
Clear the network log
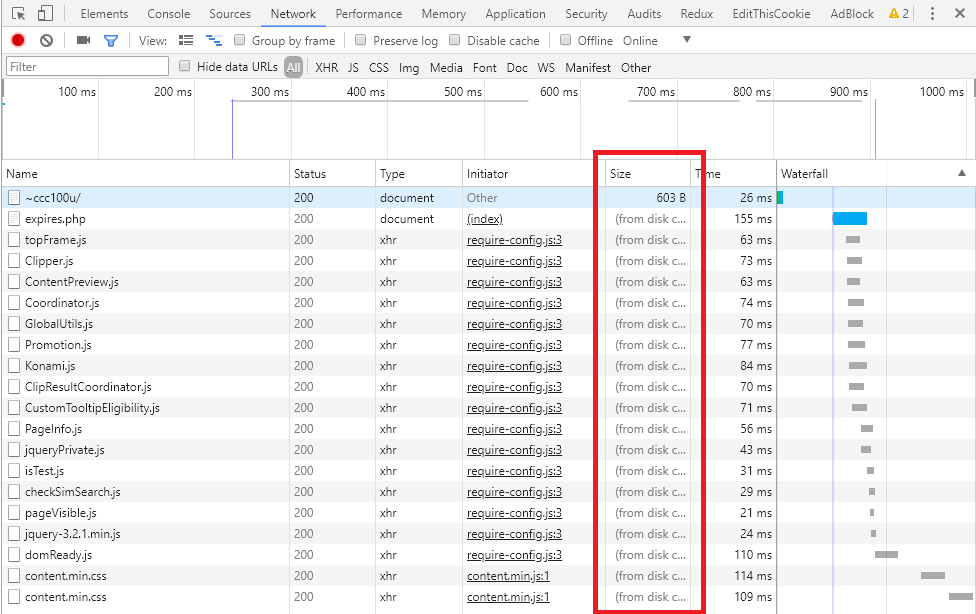point(46,41)
